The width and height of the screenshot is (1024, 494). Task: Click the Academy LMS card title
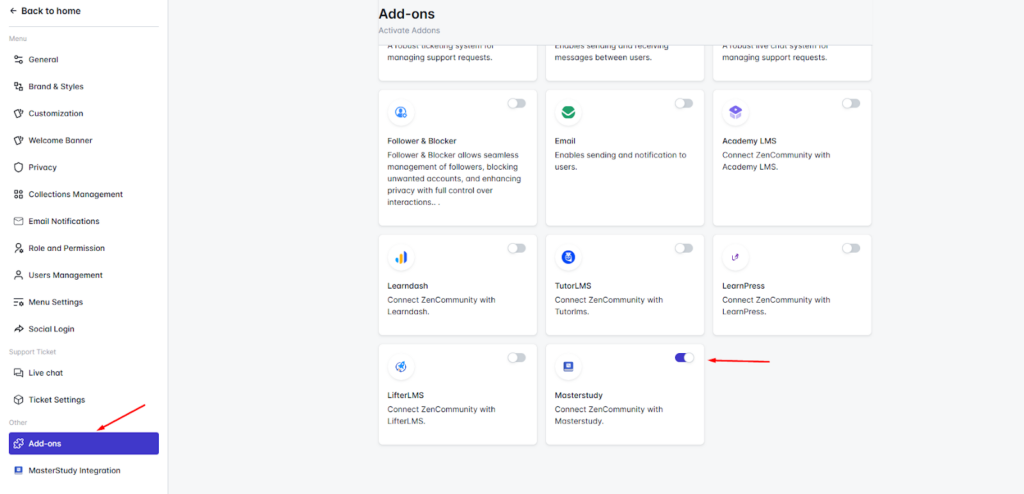[749, 141]
